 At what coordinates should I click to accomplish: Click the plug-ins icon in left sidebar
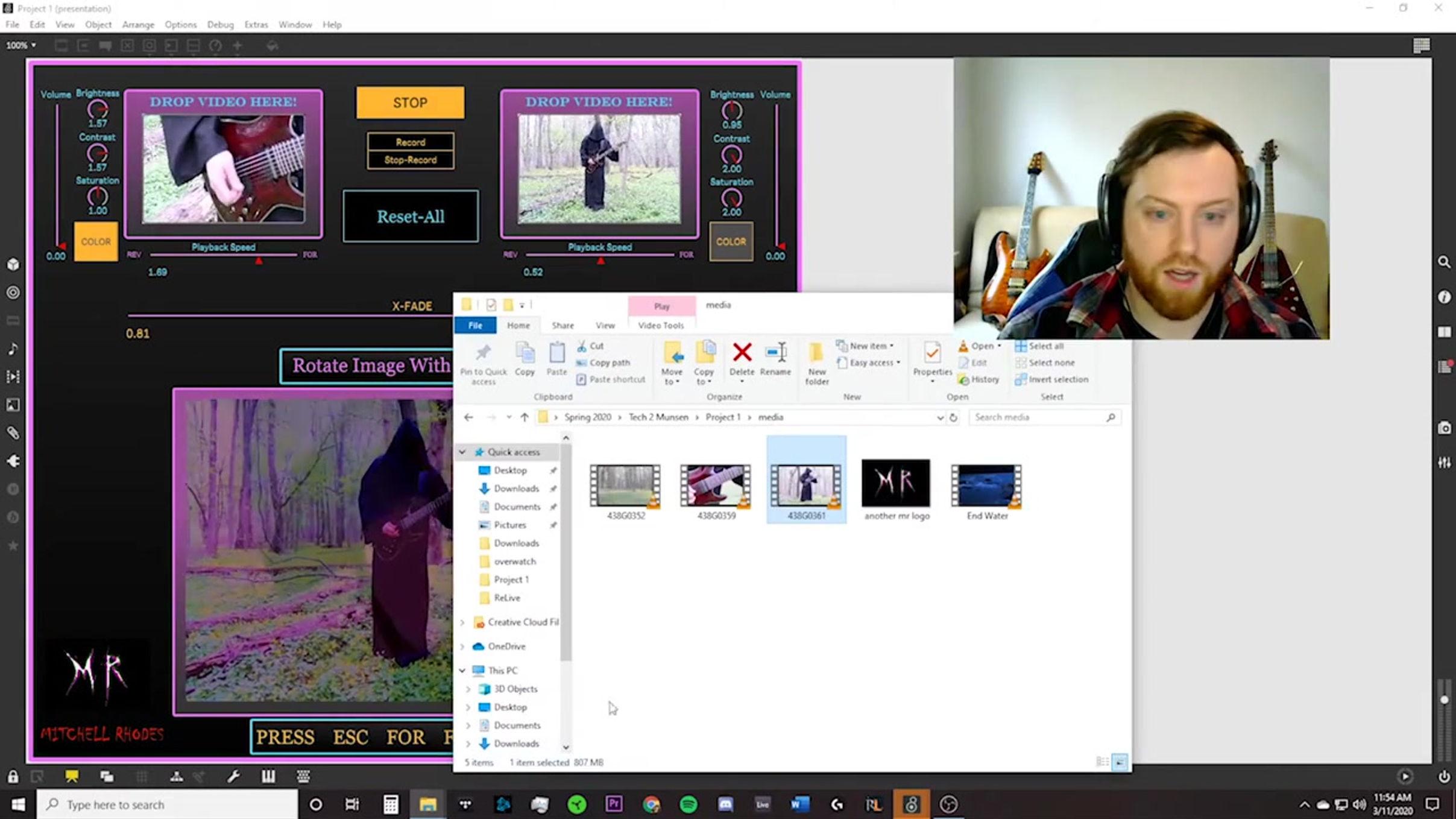coord(13,461)
